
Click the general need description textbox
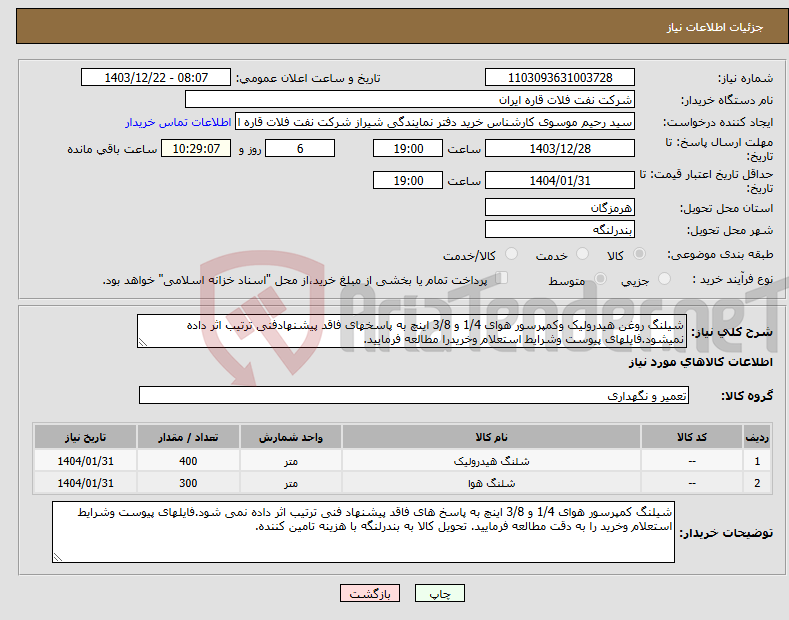412,331
